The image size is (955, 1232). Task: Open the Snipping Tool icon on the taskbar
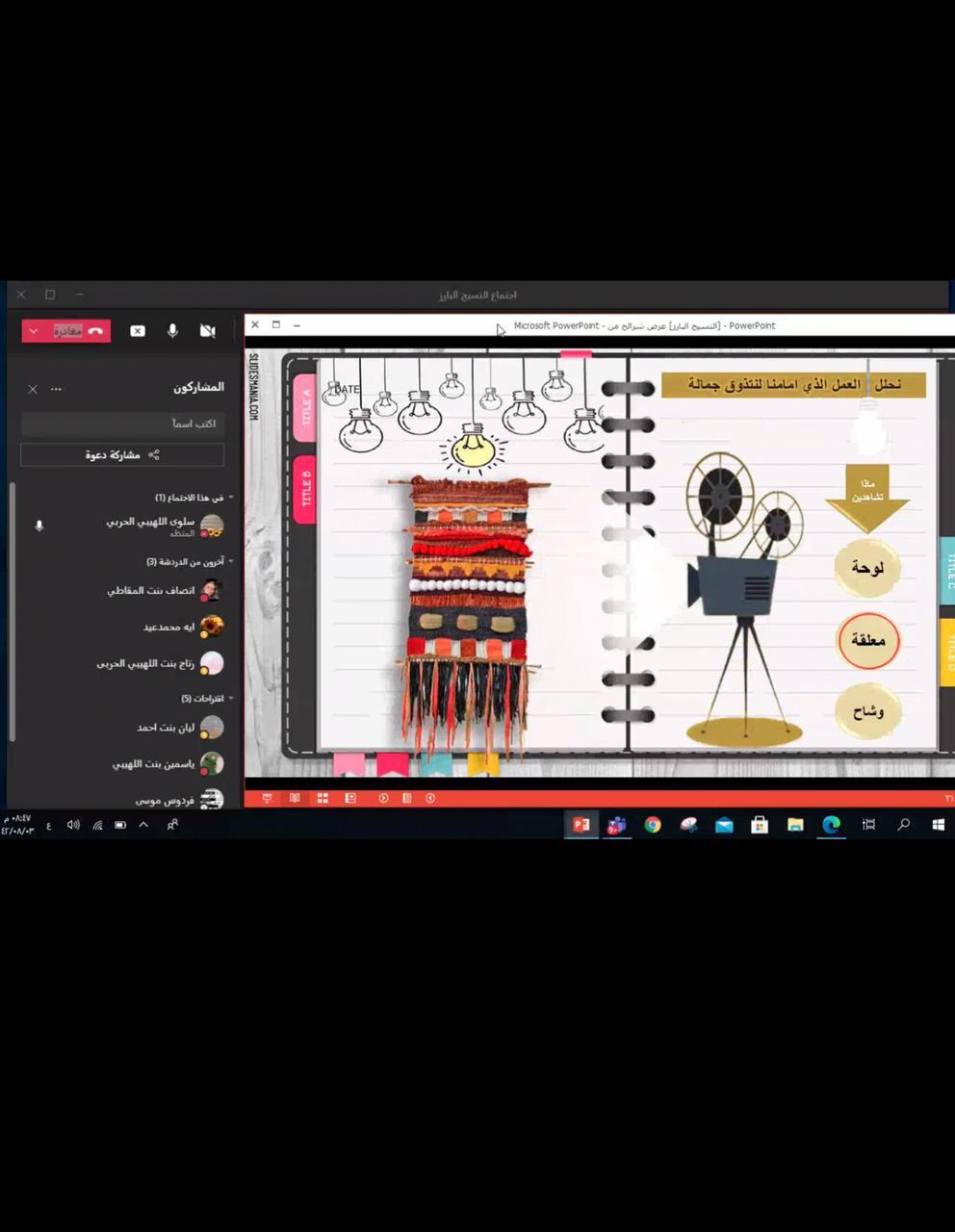tap(688, 825)
